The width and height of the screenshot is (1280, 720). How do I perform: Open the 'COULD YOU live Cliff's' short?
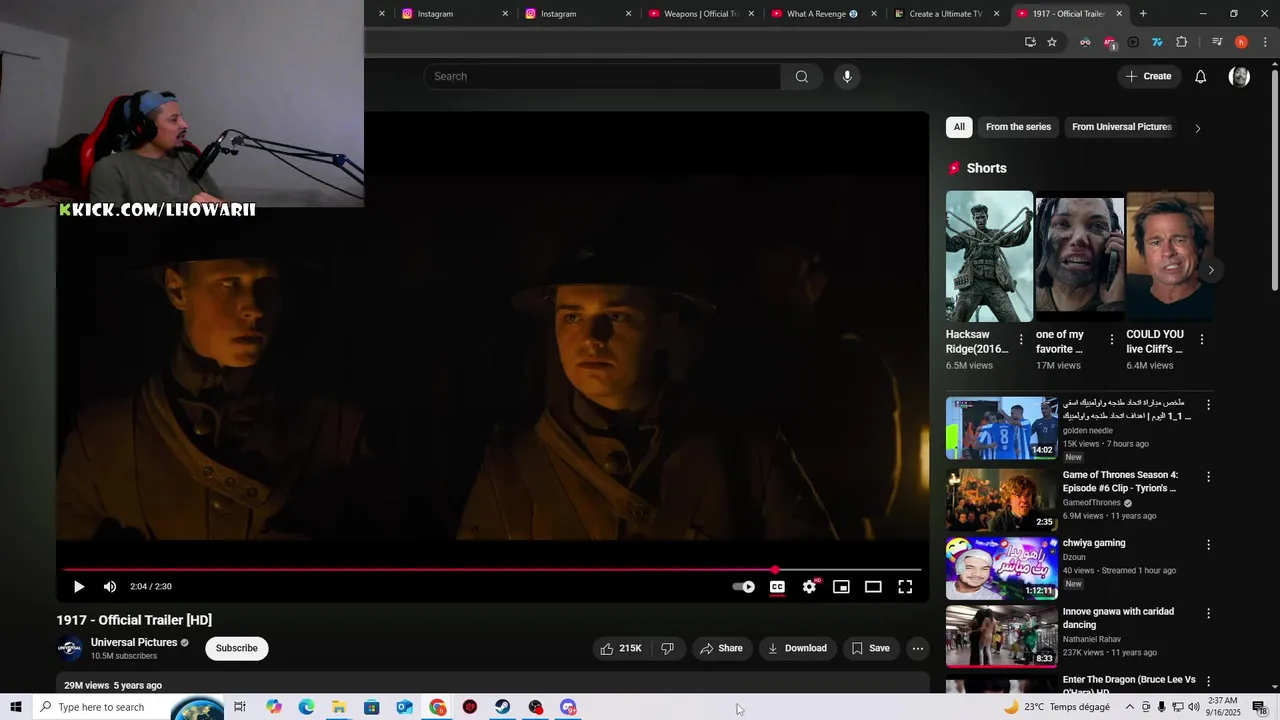[1169, 256]
